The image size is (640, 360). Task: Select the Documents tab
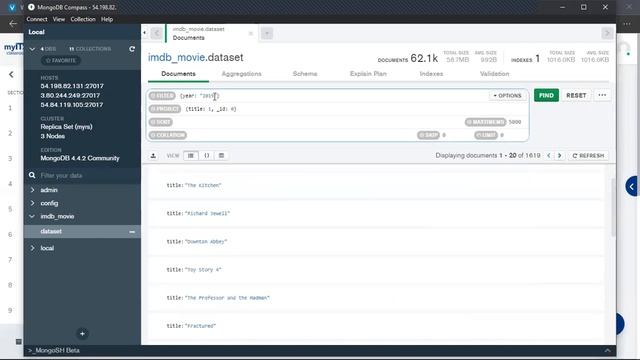(178, 73)
